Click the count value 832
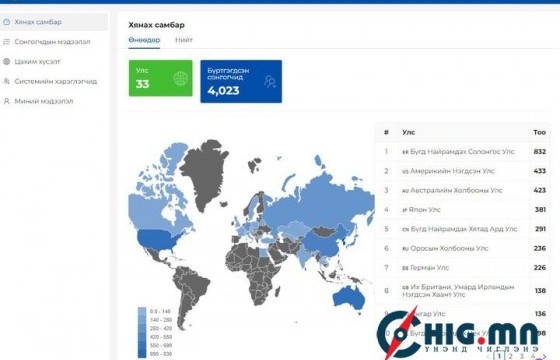This screenshot has width=560, height=360. (540, 152)
